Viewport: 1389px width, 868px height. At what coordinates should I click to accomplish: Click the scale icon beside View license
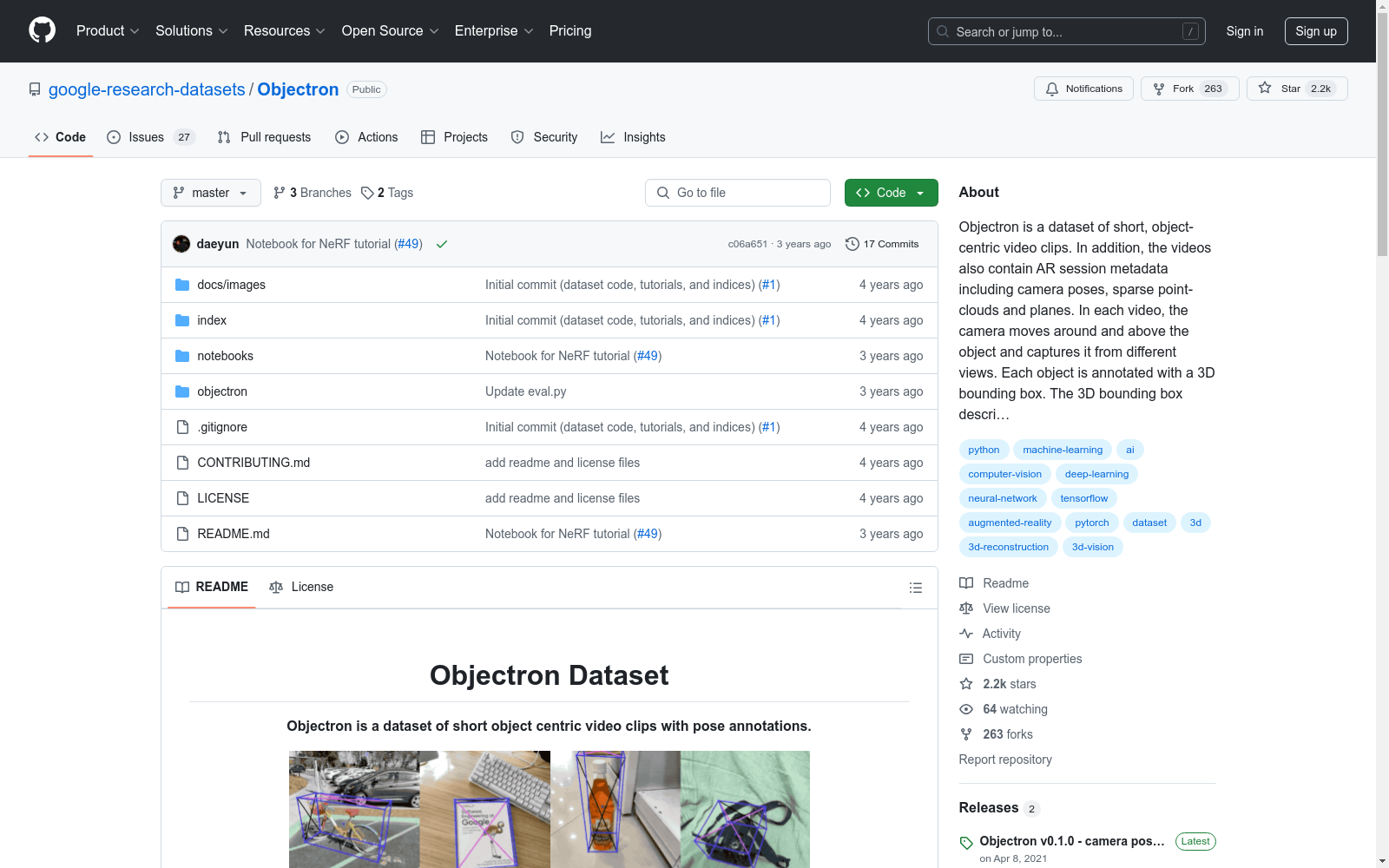click(x=966, y=608)
